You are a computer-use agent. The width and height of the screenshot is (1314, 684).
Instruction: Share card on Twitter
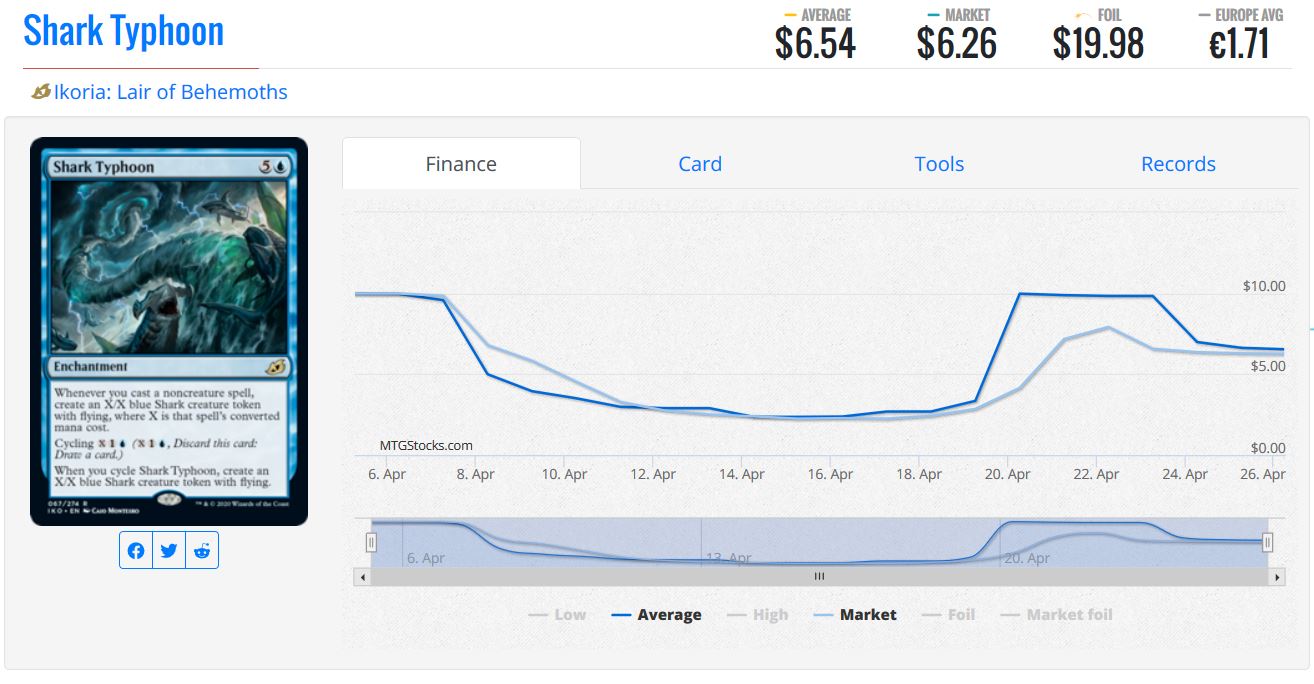point(169,551)
